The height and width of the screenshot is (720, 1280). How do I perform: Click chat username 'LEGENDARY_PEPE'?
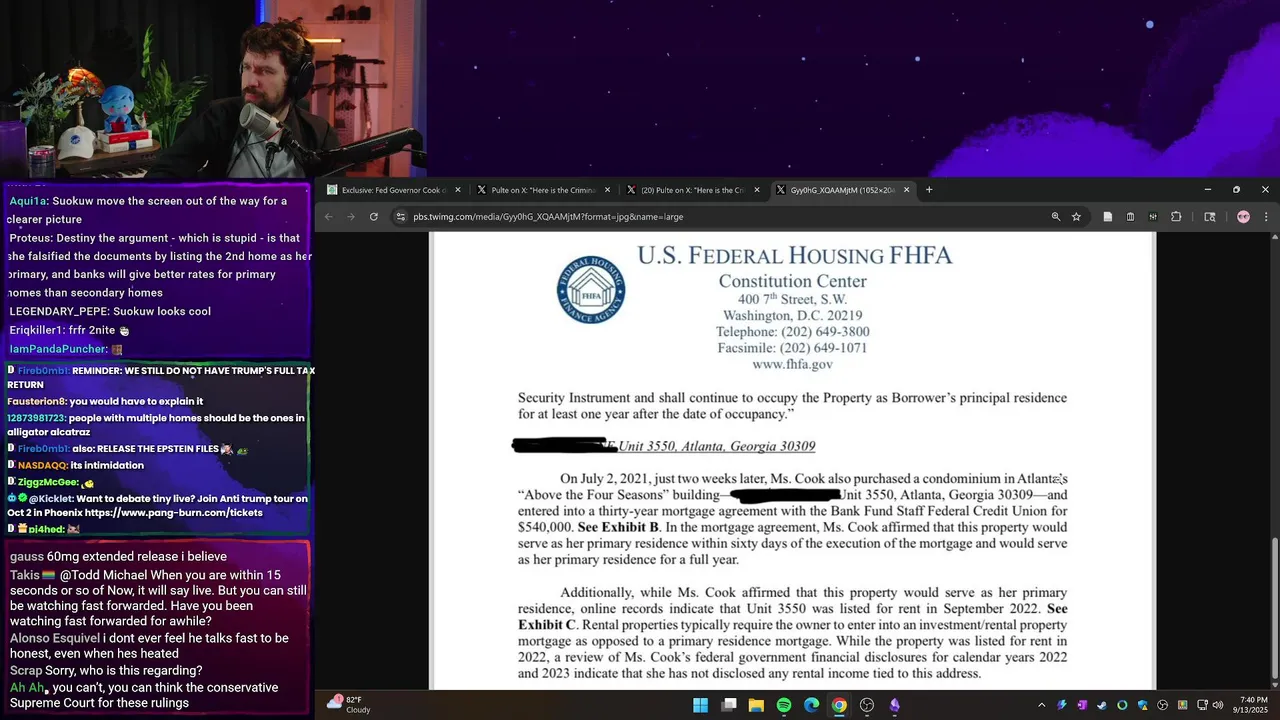coord(59,311)
